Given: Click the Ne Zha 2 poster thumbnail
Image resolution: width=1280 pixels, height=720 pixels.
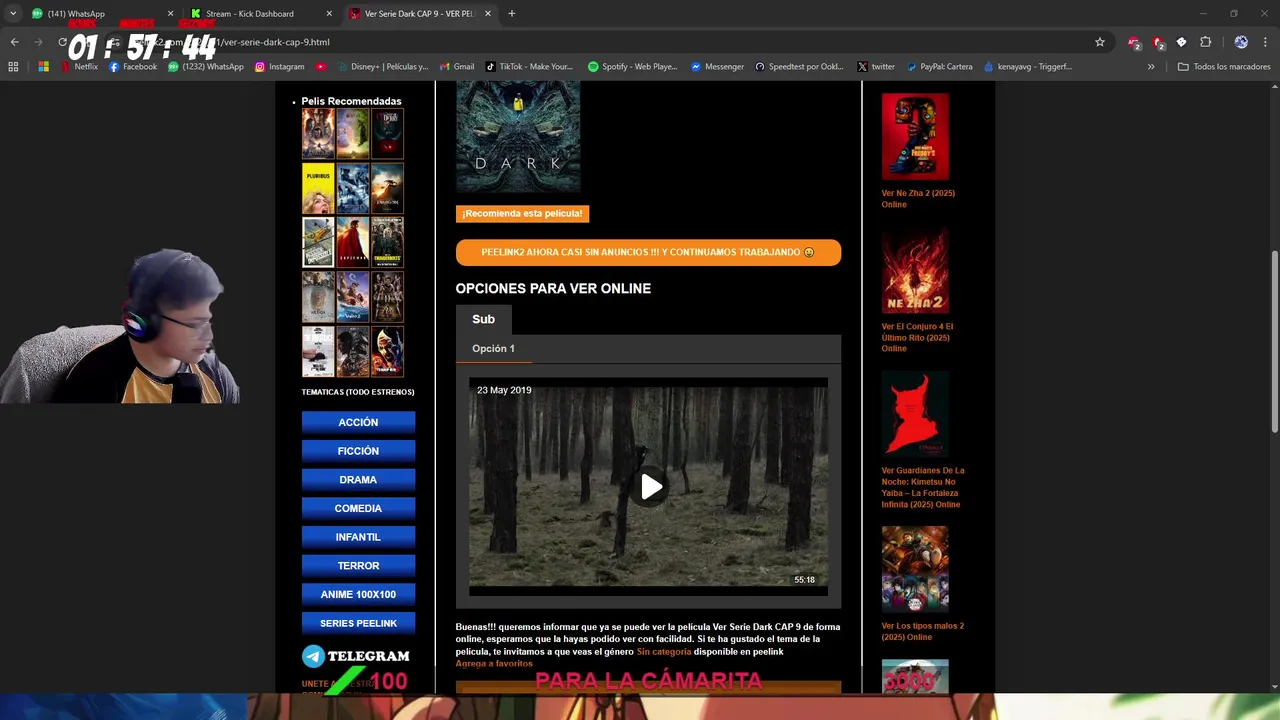Looking at the screenshot, I should pyautogui.click(x=915, y=270).
